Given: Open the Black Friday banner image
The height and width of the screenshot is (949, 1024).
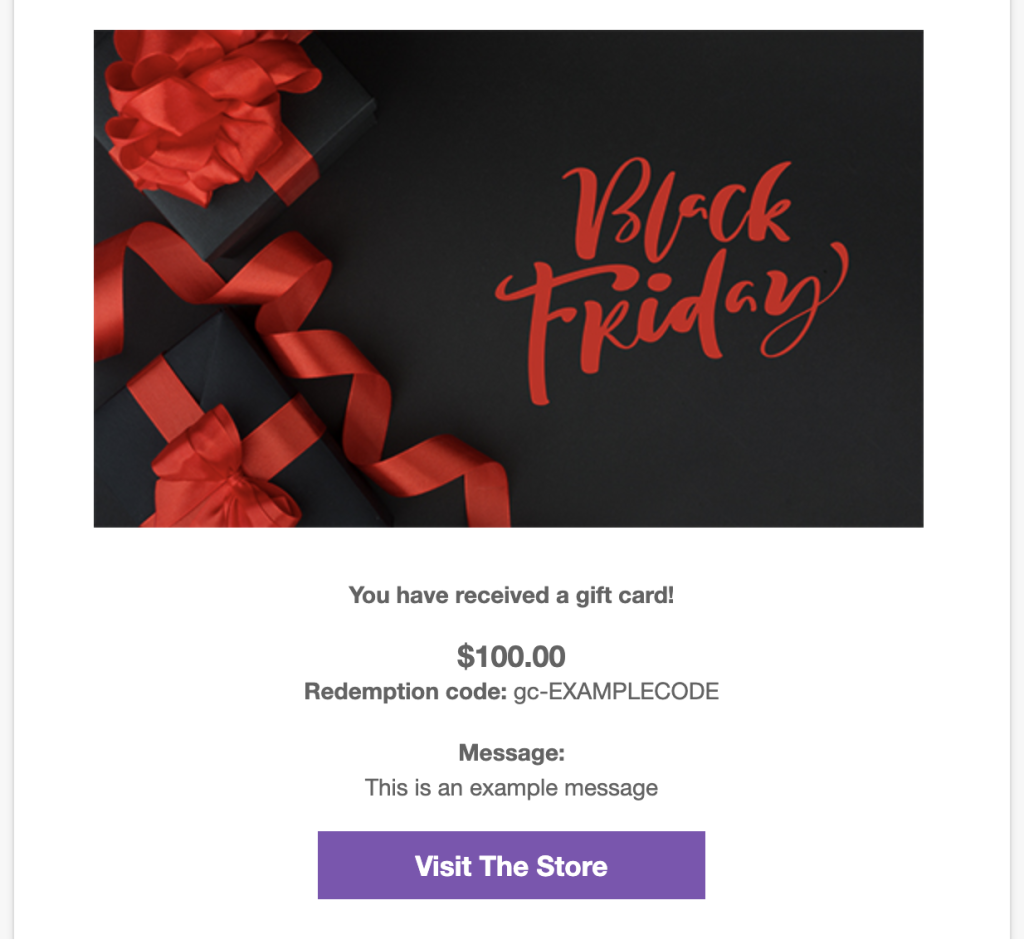Looking at the screenshot, I should coord(508,278).
